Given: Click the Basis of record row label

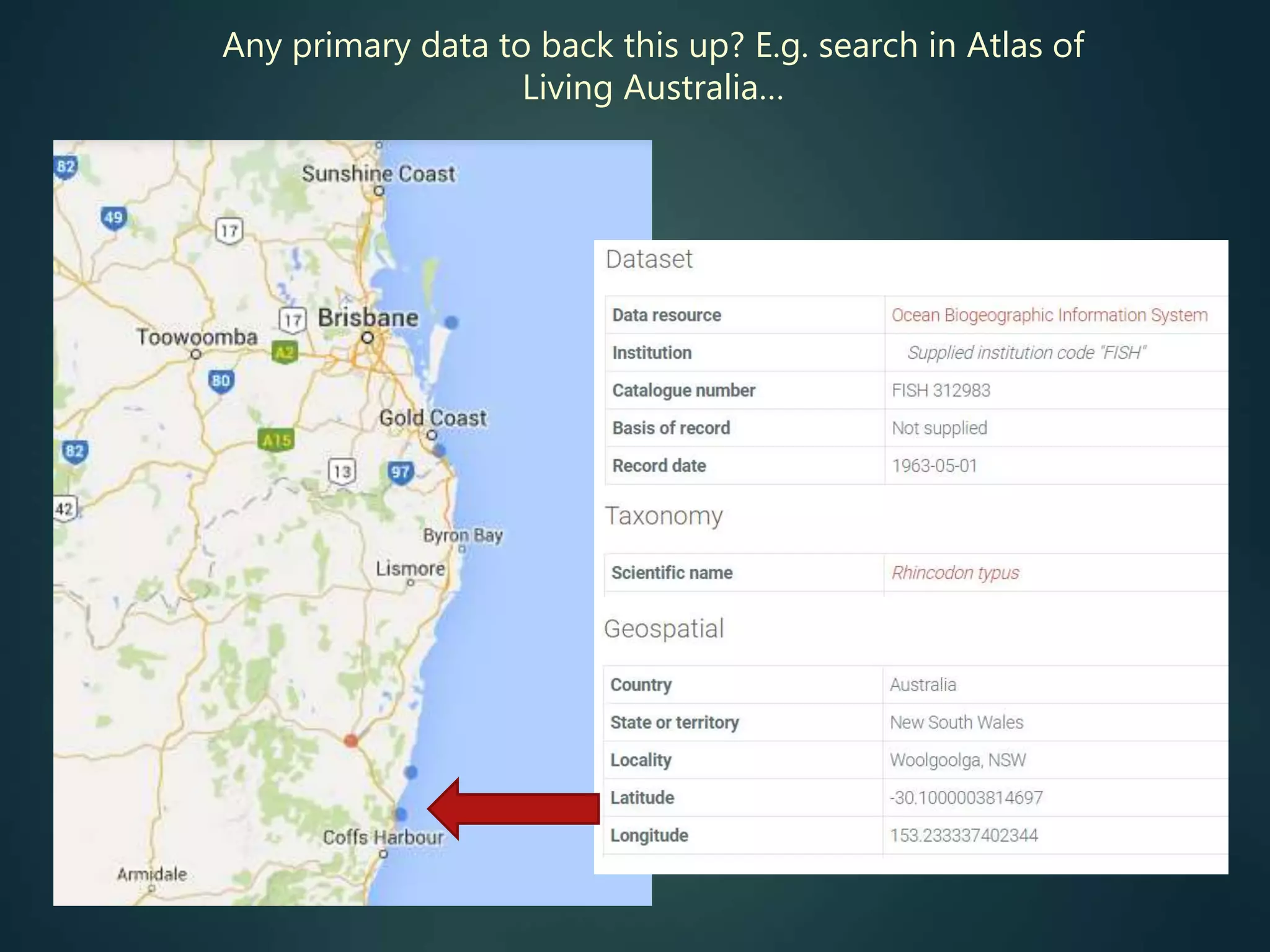Looking at the screenshot, I should pos(671,428).
